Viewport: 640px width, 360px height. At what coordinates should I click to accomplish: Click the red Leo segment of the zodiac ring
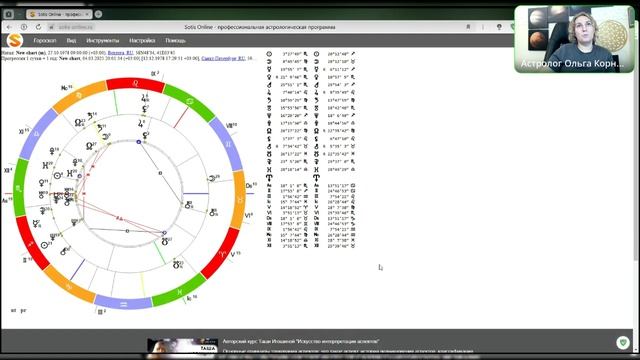[136, 84]
